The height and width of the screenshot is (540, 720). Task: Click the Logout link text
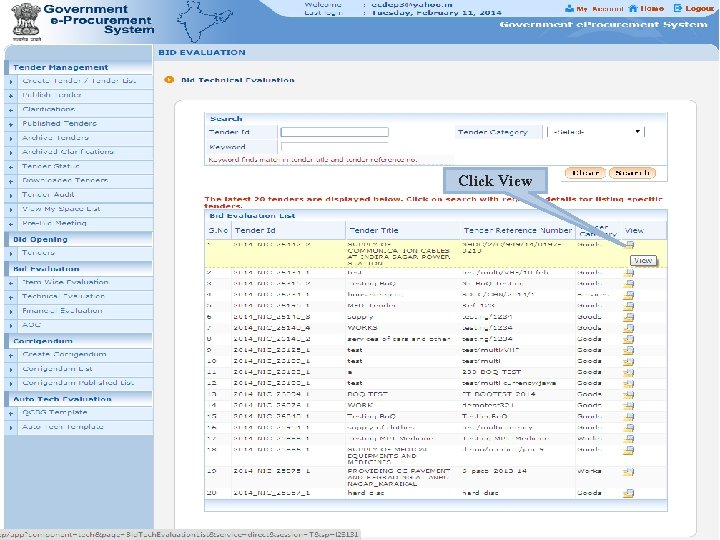[699, 9]
